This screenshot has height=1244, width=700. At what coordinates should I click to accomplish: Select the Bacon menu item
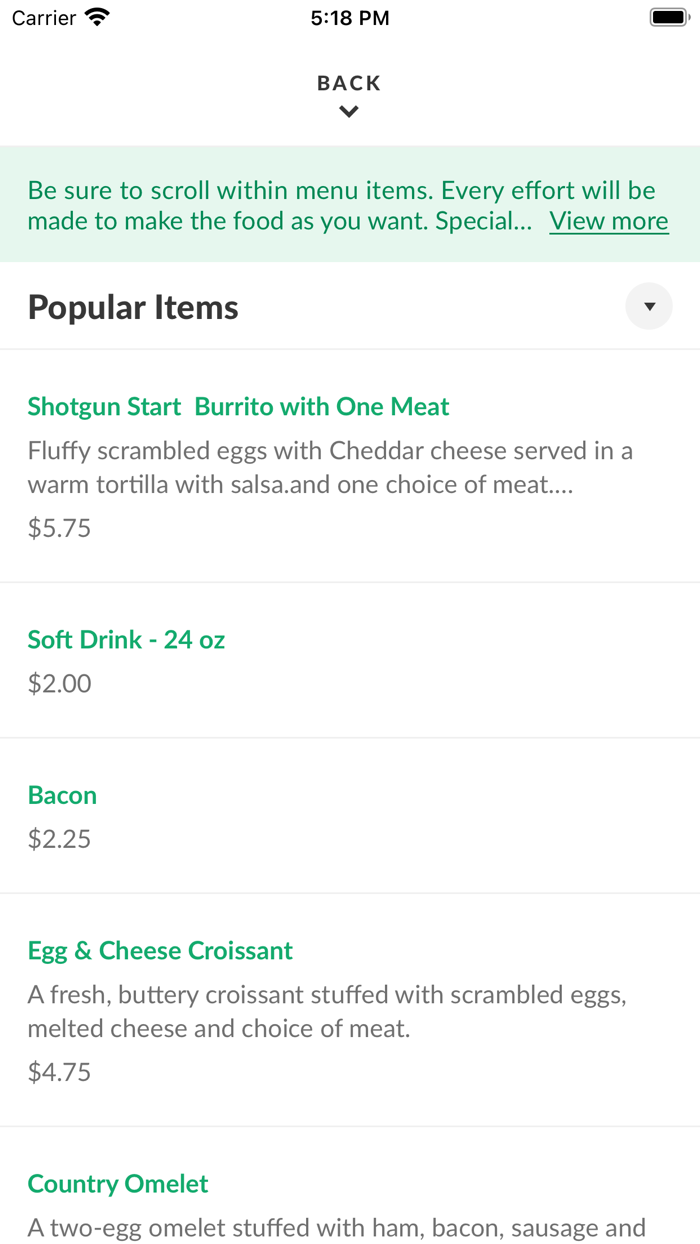point(62,794)
